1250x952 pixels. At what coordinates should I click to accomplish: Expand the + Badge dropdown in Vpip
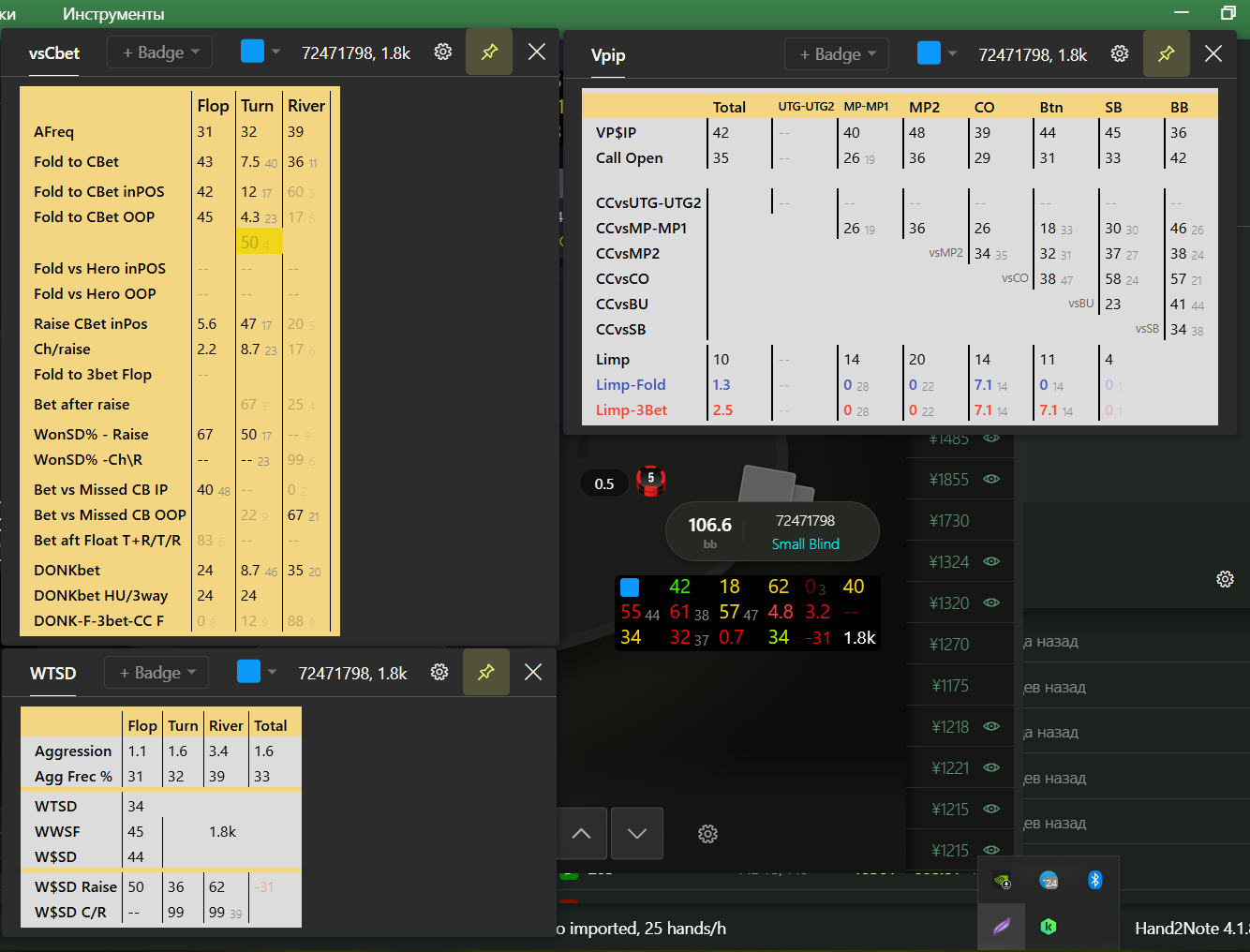[x=837, y=54]
